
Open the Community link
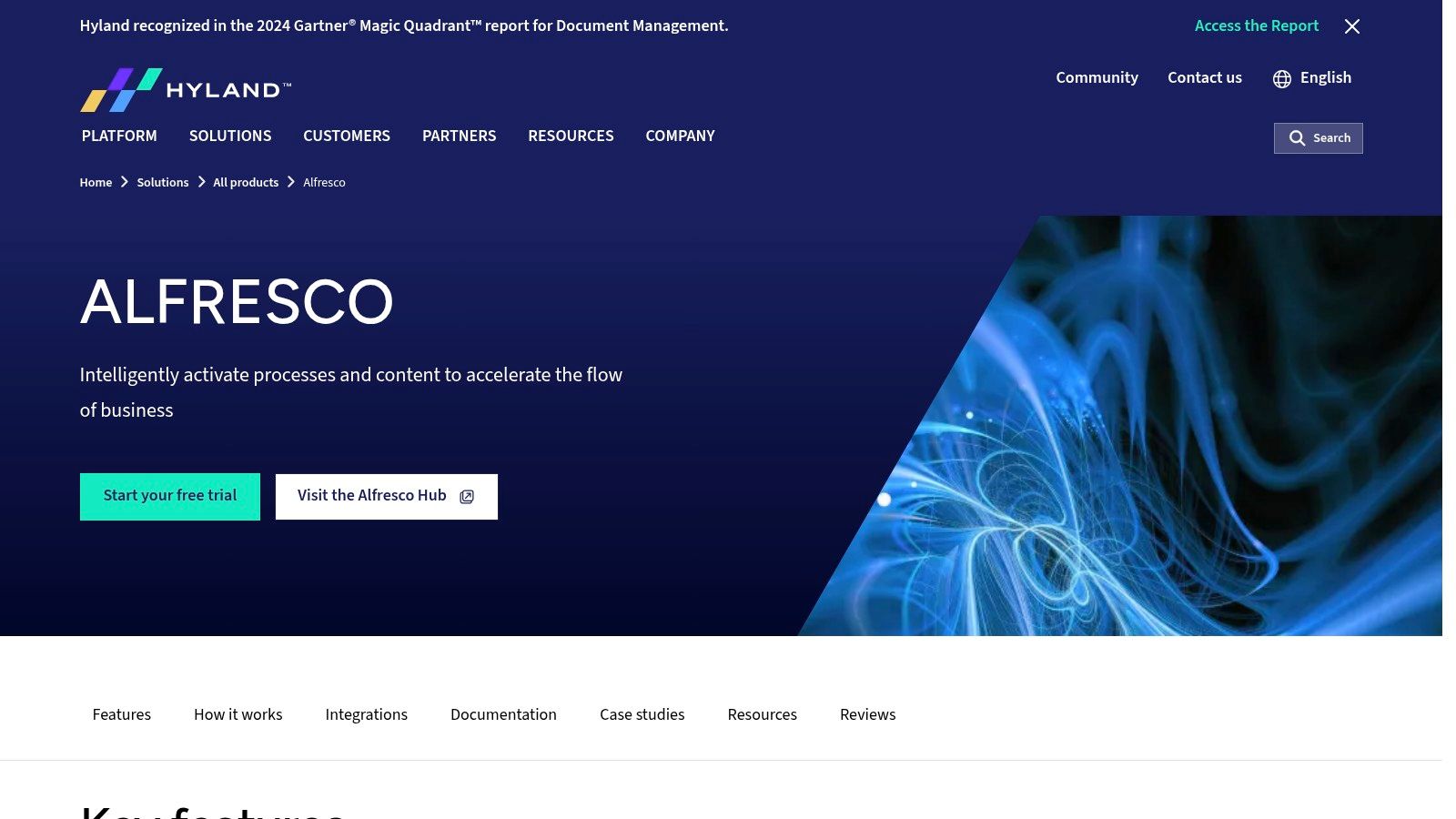pyautogui.click(x=1097, y=77)
